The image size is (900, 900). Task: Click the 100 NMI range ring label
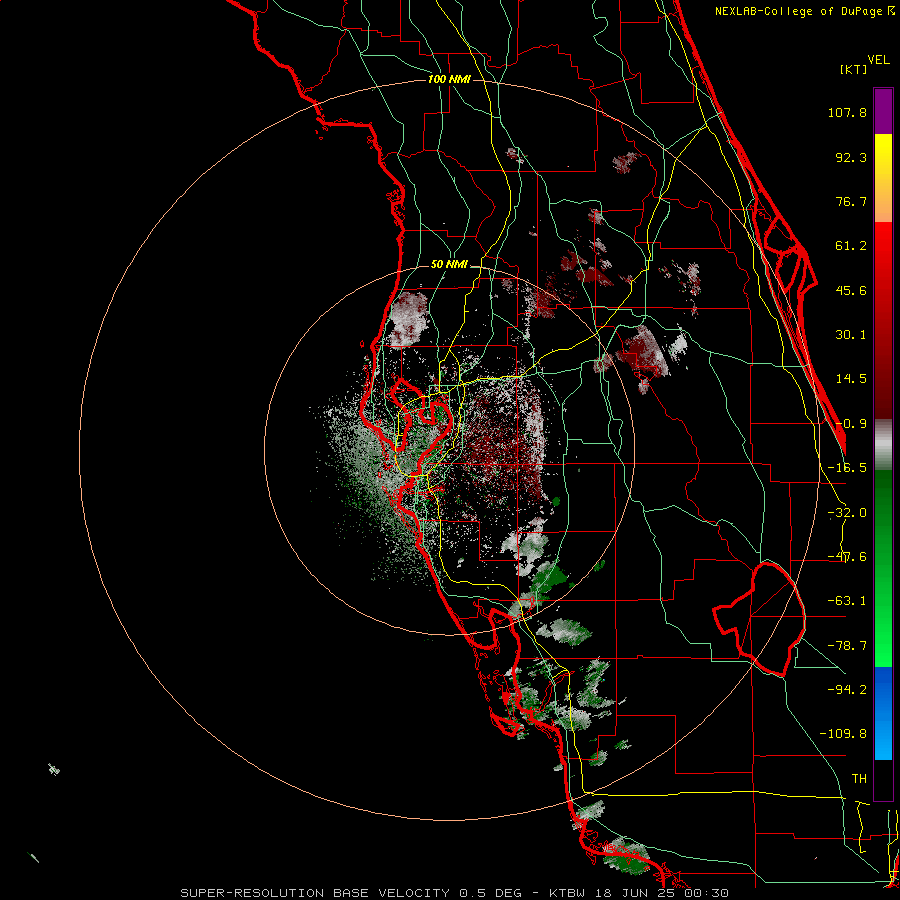449,79
